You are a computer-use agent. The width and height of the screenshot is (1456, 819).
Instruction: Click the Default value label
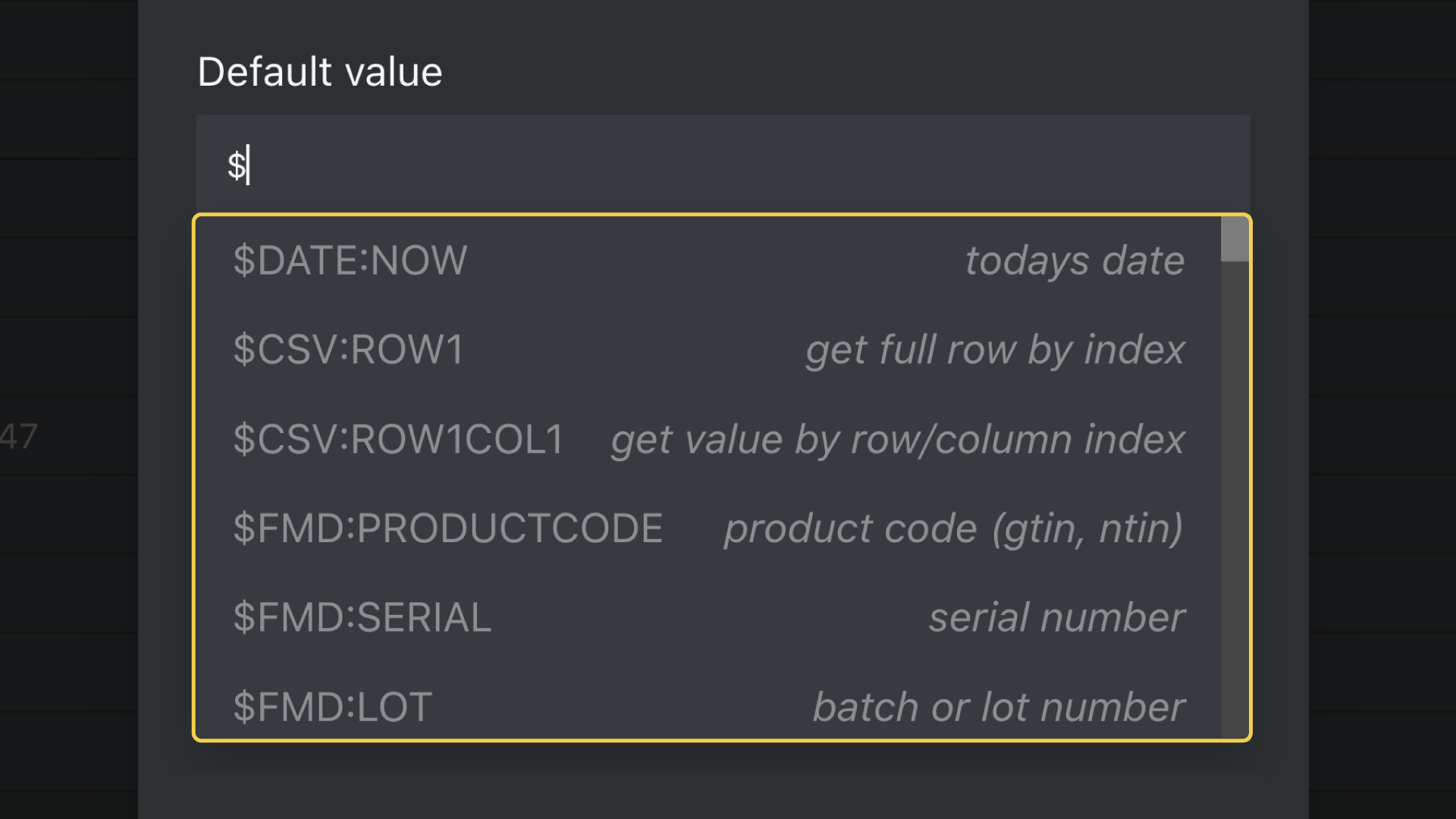coord(318,71)
